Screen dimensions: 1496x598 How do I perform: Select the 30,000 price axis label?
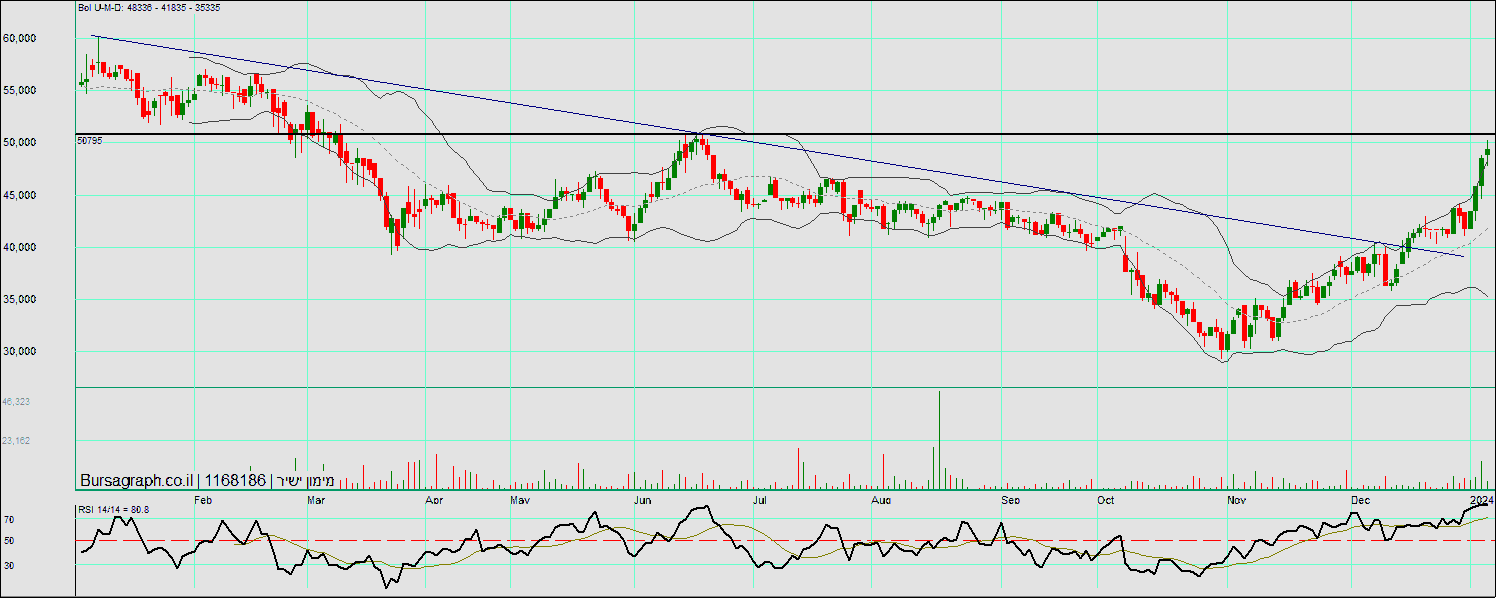click(x=20, y=351)
